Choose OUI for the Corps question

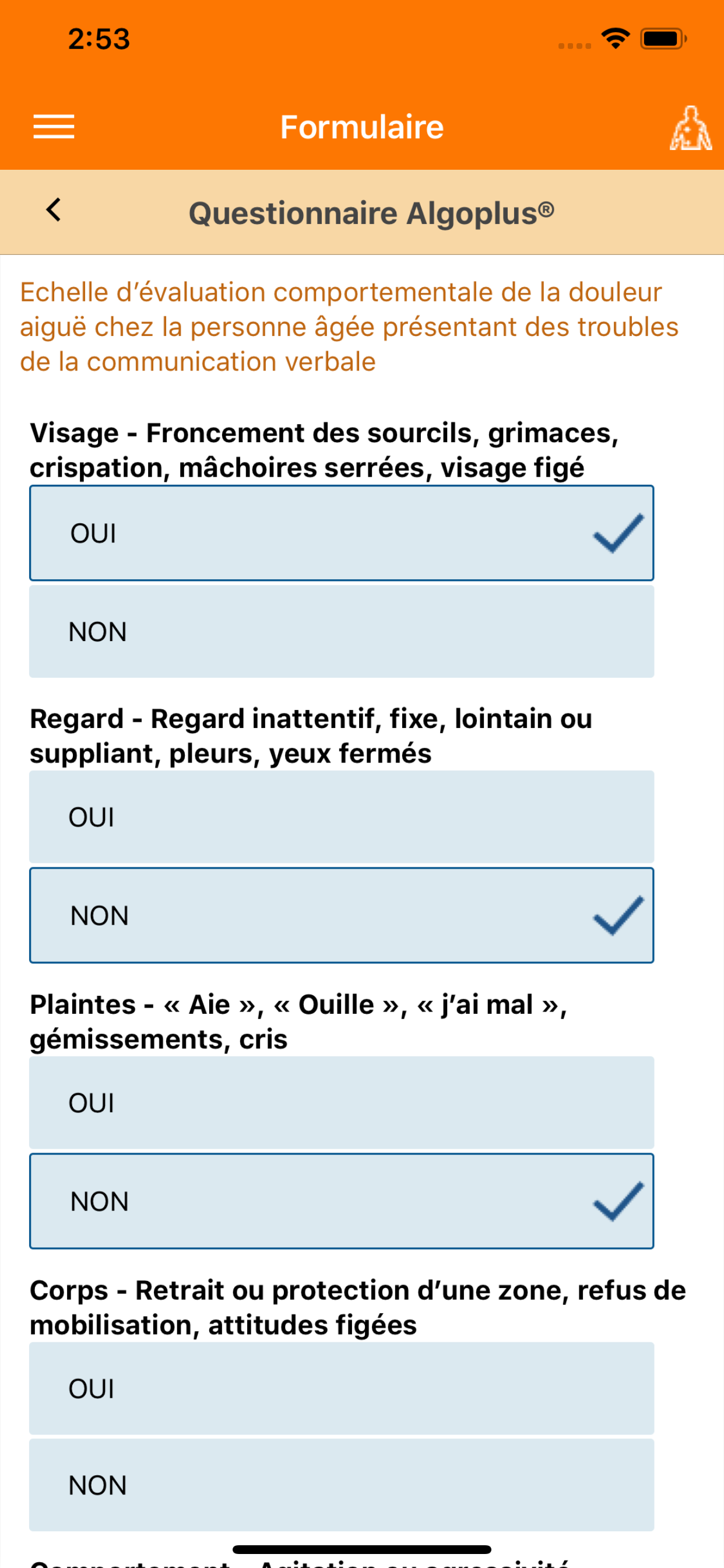tap(342, 1388)
